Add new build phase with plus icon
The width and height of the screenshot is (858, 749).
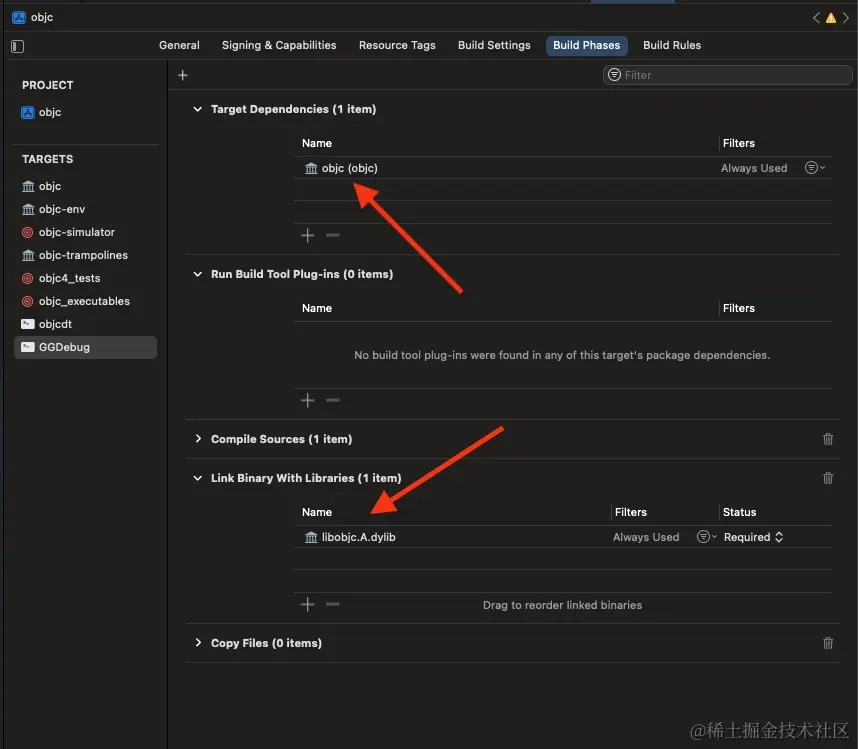tap(183, 75)
